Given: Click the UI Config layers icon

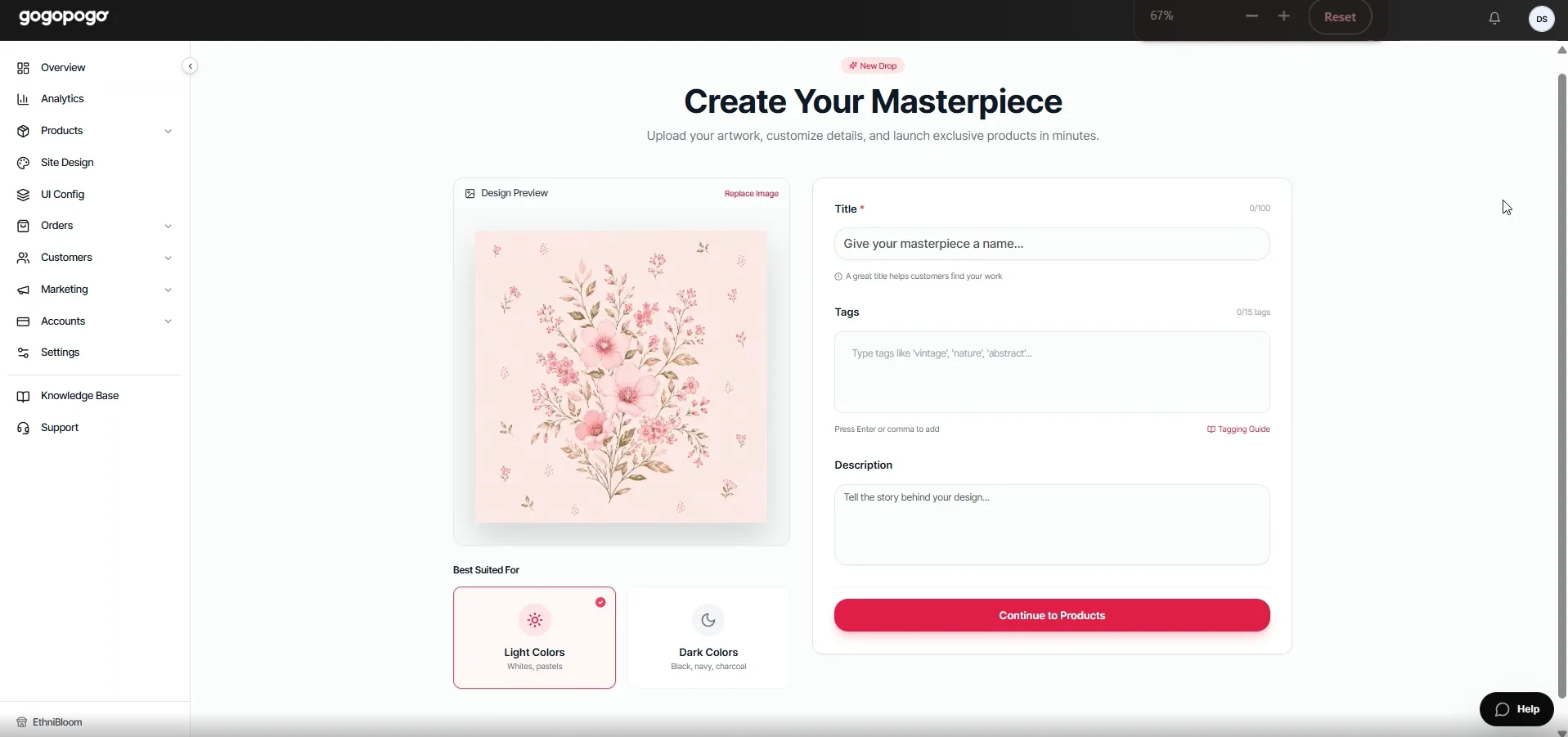Looking at the screenshot, I should click(x=23, y=195).
